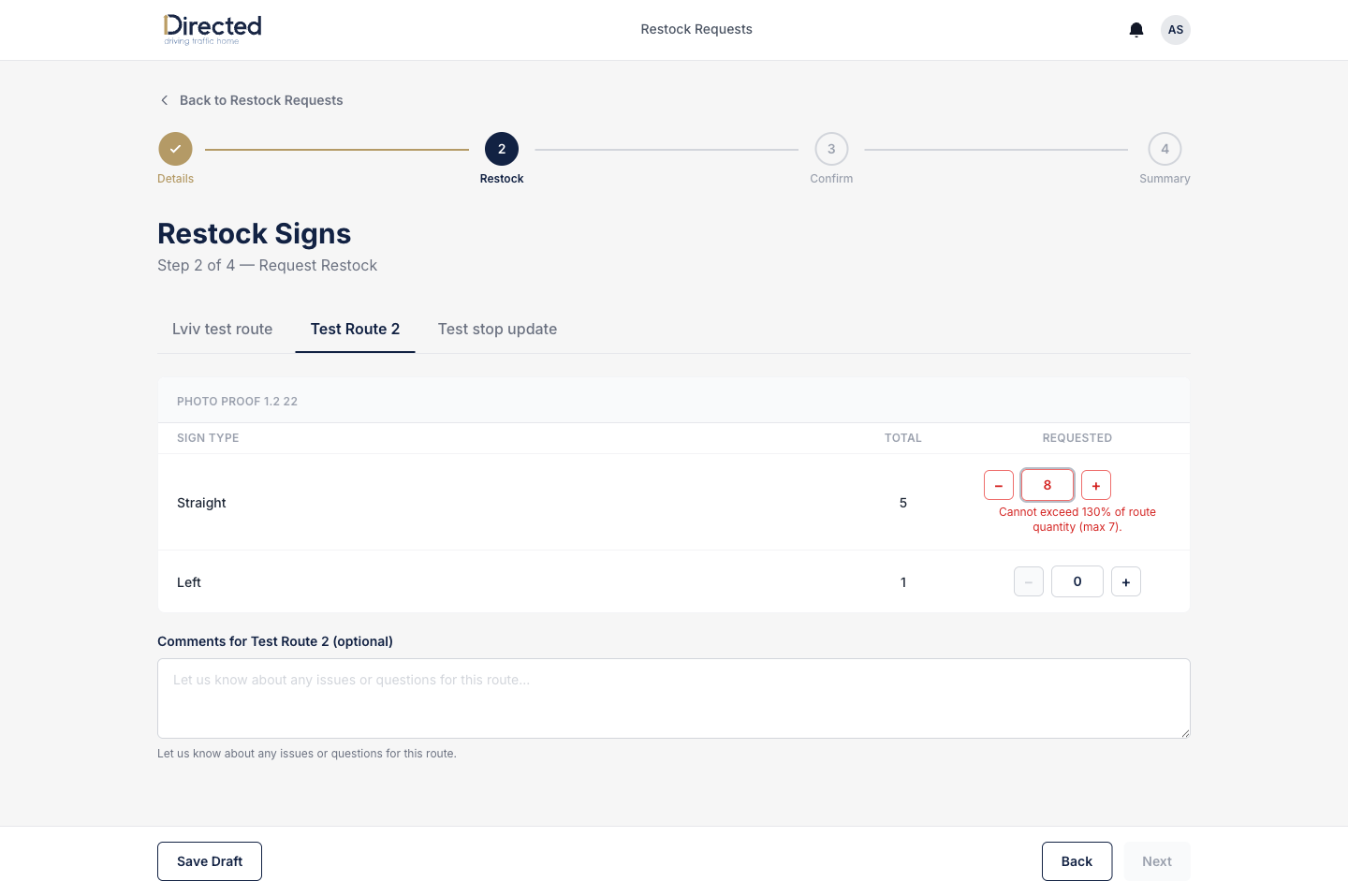Increase Straight sign requested quantity
1348x896 pixels.
pos(1096,485)
